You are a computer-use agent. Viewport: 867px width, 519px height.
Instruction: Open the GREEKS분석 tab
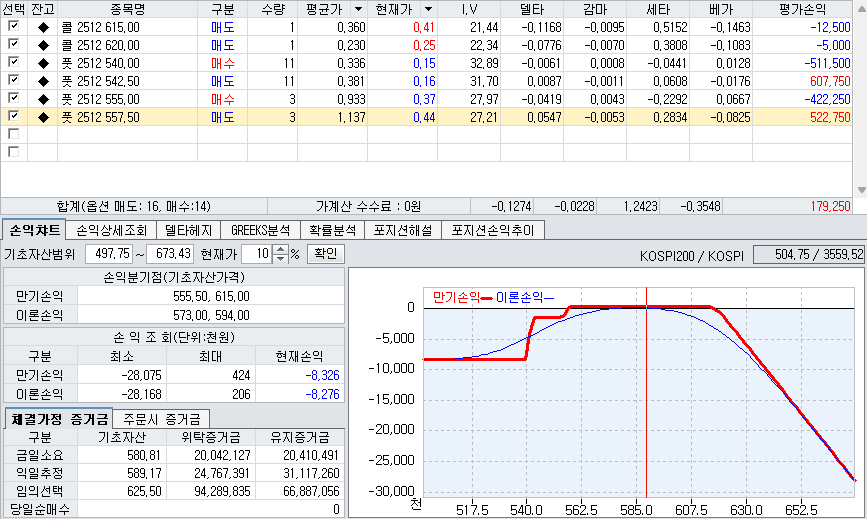point(261,230)
